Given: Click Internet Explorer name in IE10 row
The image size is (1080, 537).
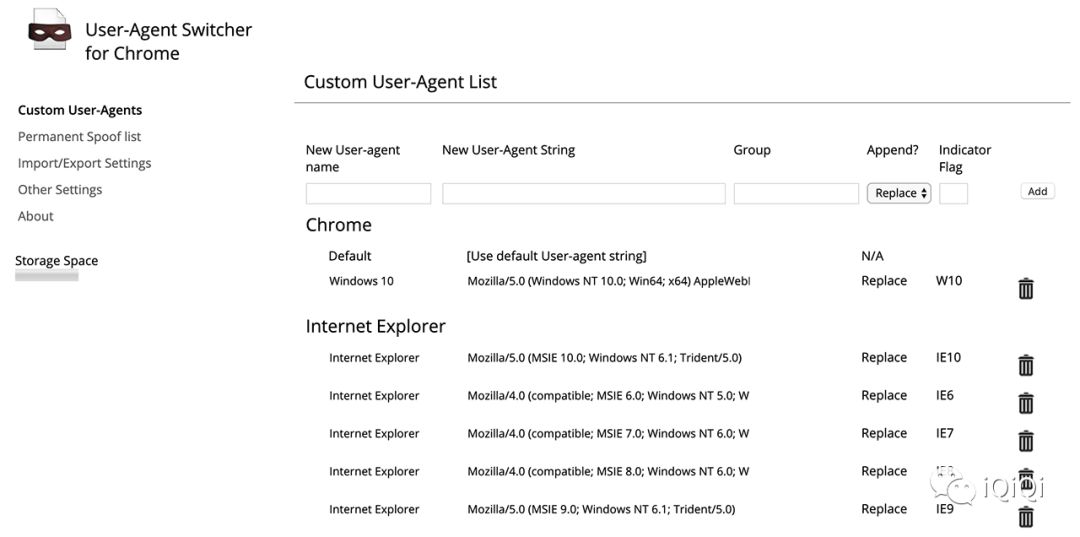Looking at the screenshot, I should [x=374, y=357].
